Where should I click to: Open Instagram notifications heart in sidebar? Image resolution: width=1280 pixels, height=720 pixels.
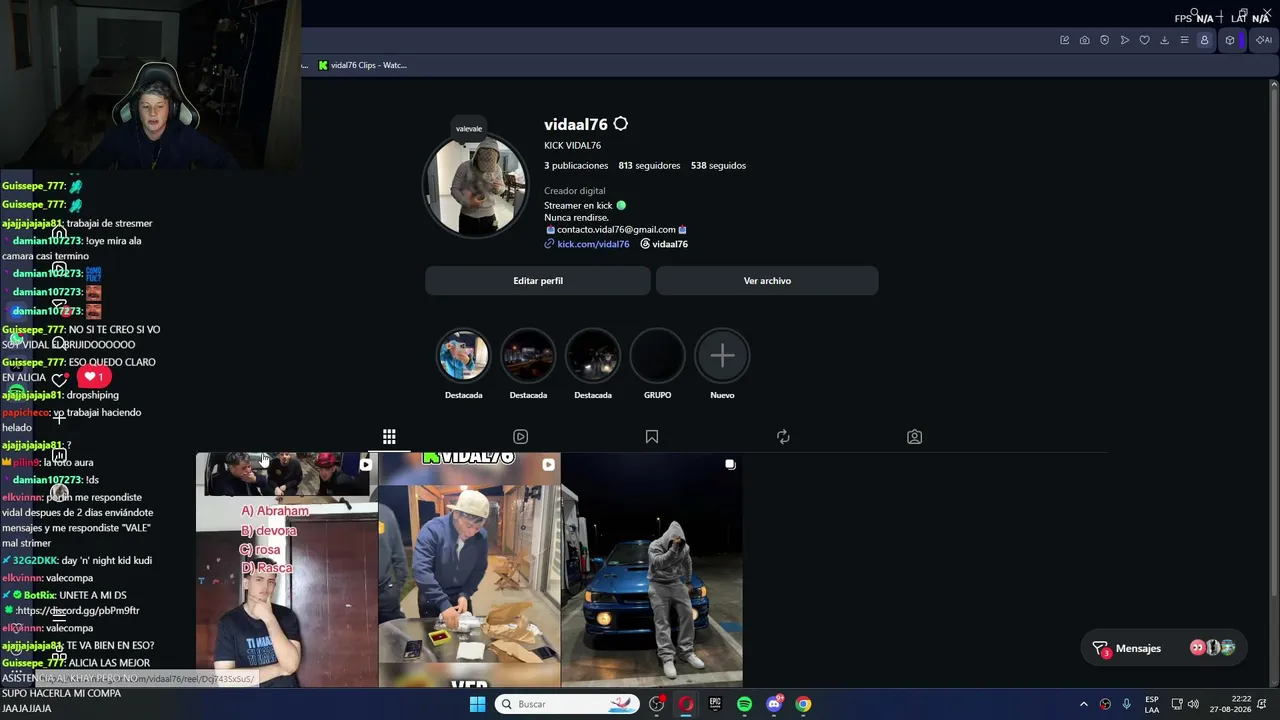[59, 380]
